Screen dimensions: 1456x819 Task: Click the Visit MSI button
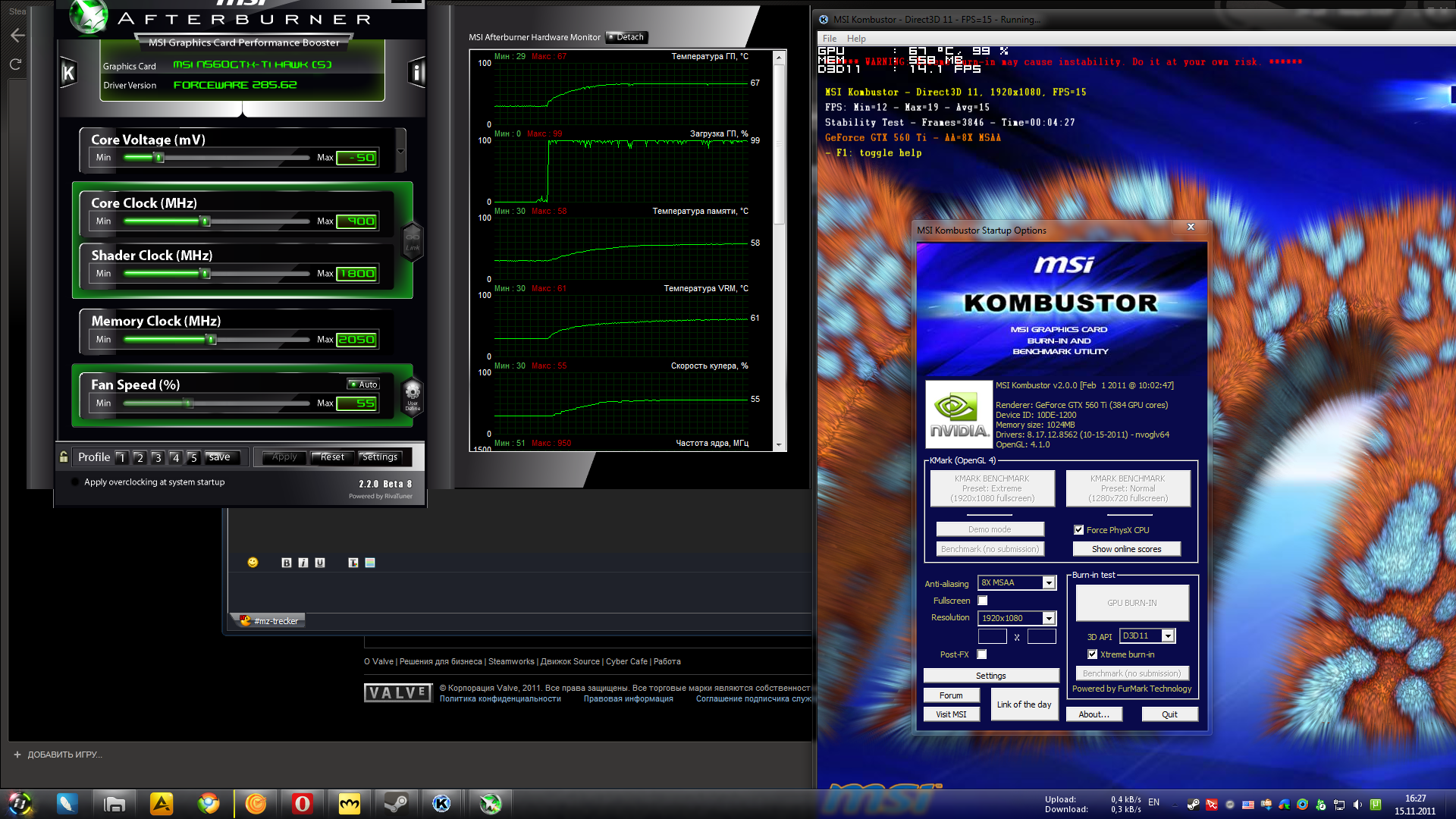coord(951,714)
